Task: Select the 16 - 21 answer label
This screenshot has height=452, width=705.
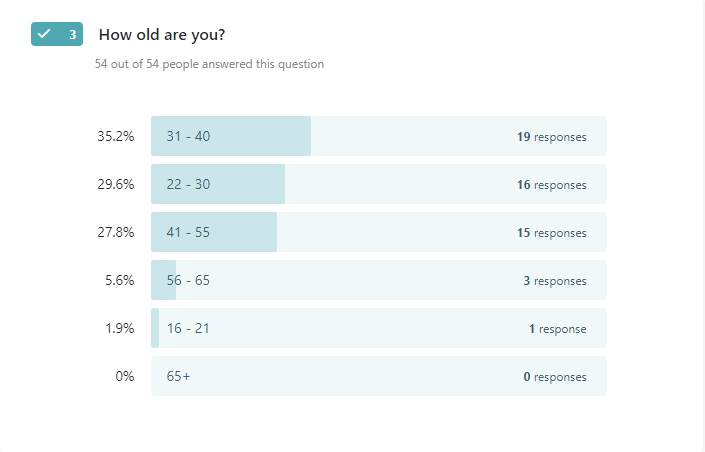Action: pyautogui.click(x=188, y=328)
